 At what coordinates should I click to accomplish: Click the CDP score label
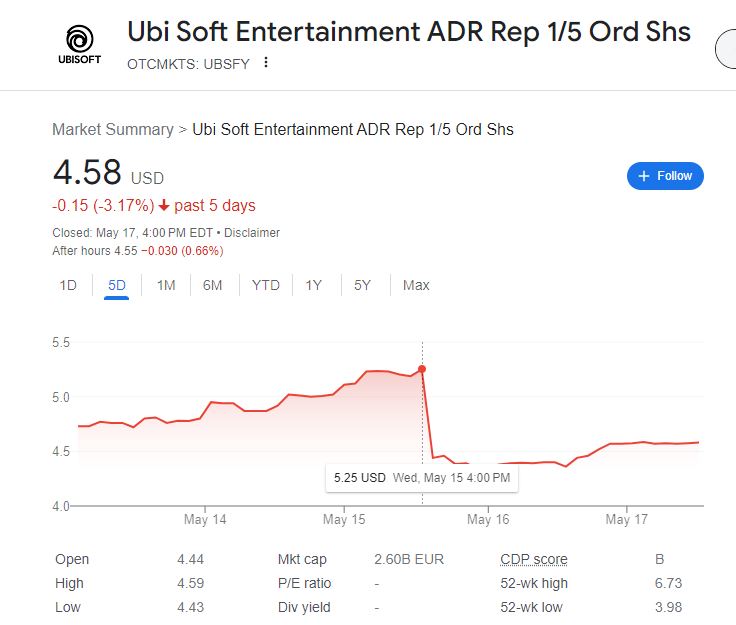coord(534,559)
